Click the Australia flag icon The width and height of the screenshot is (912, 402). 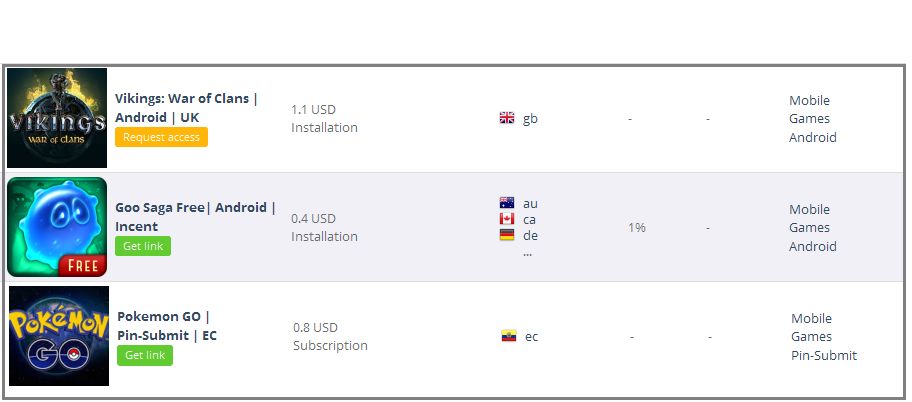click(507, 203)
